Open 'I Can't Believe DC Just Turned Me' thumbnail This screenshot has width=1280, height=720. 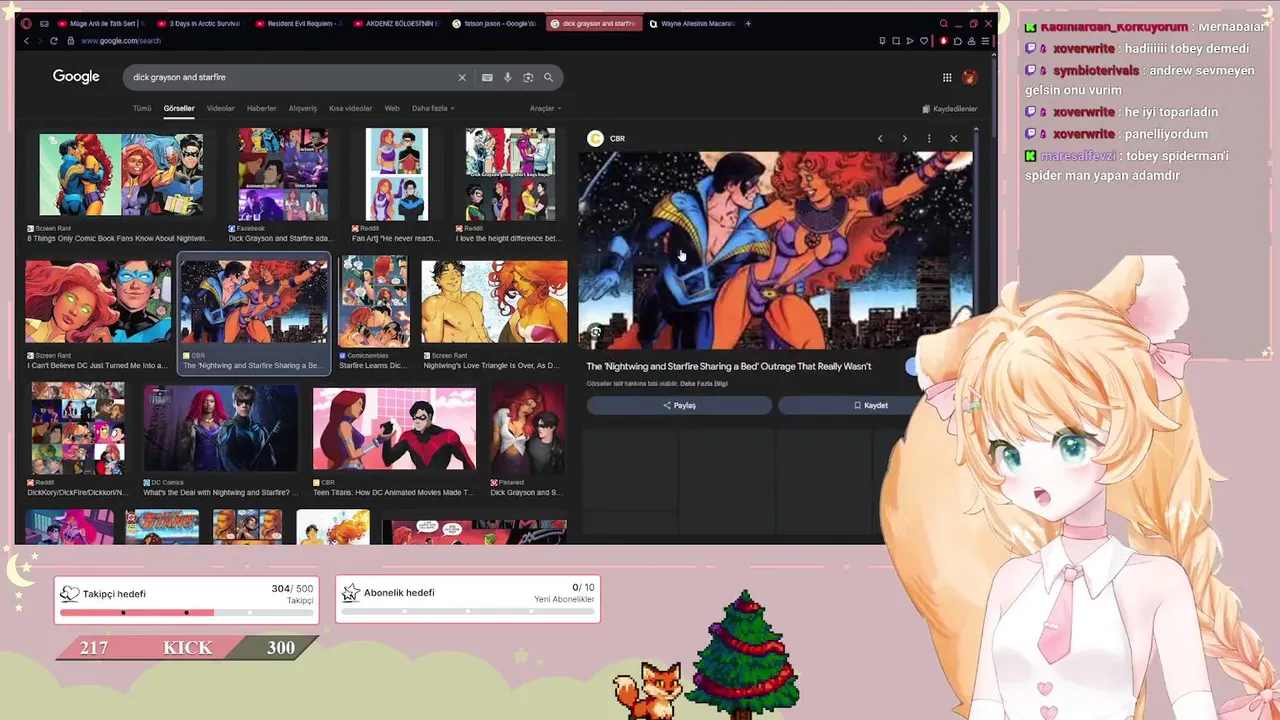tap(98, 302)
